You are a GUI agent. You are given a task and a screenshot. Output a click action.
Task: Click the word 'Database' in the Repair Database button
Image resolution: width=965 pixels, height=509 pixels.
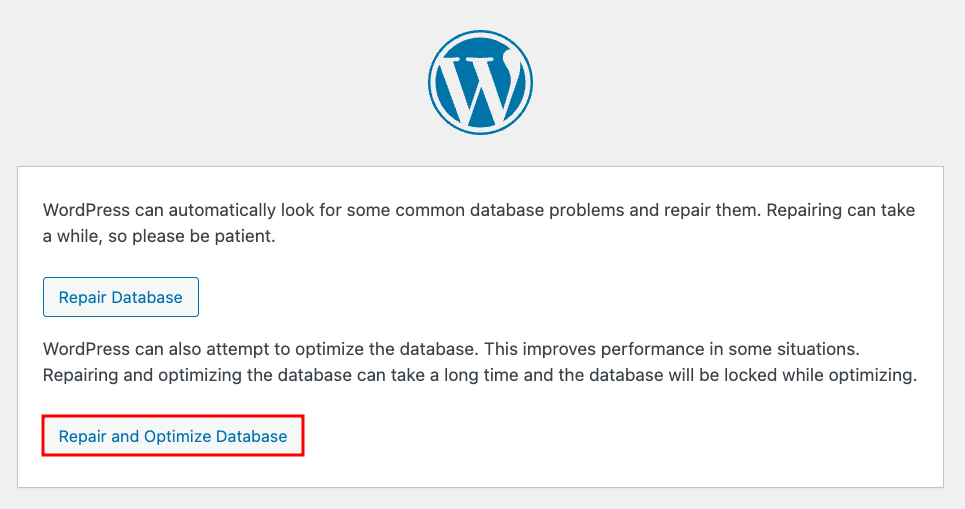coord(147,297)
